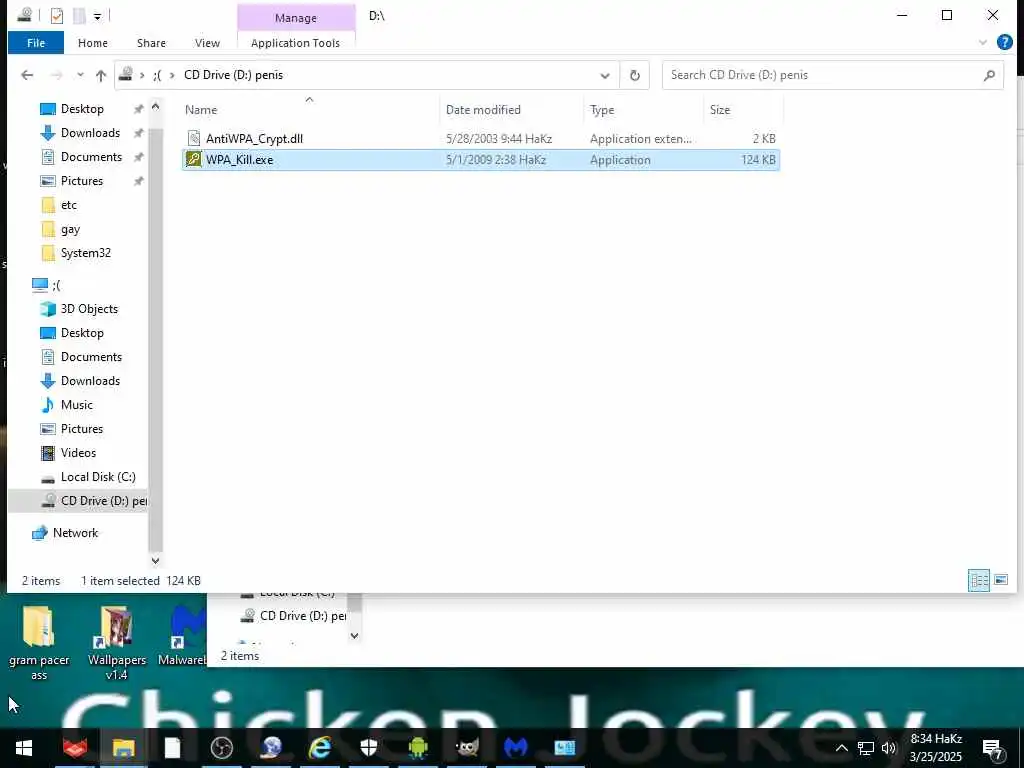Expand the address bar history dropdown

tap(605, 75)
